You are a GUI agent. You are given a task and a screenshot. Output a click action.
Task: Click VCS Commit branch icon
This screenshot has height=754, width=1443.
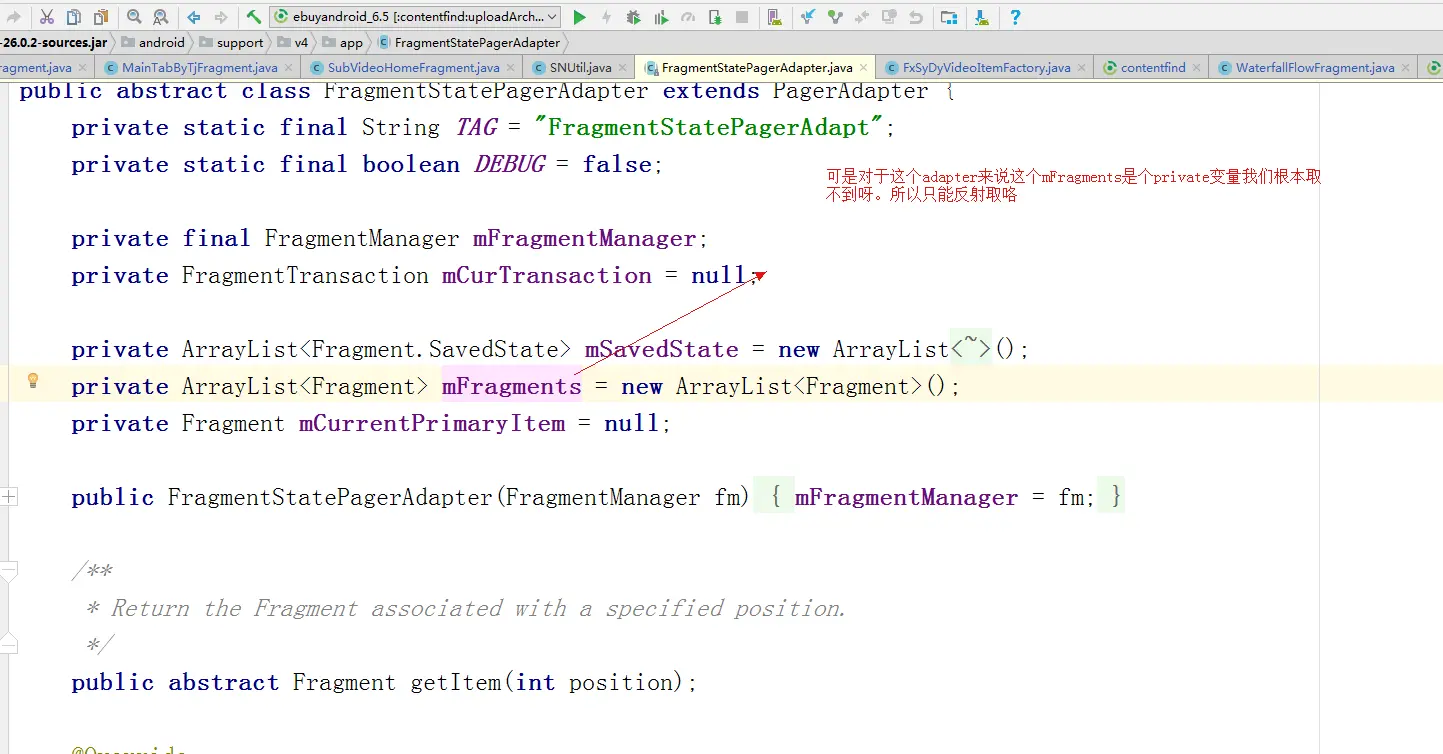click(x=835, y=17)
